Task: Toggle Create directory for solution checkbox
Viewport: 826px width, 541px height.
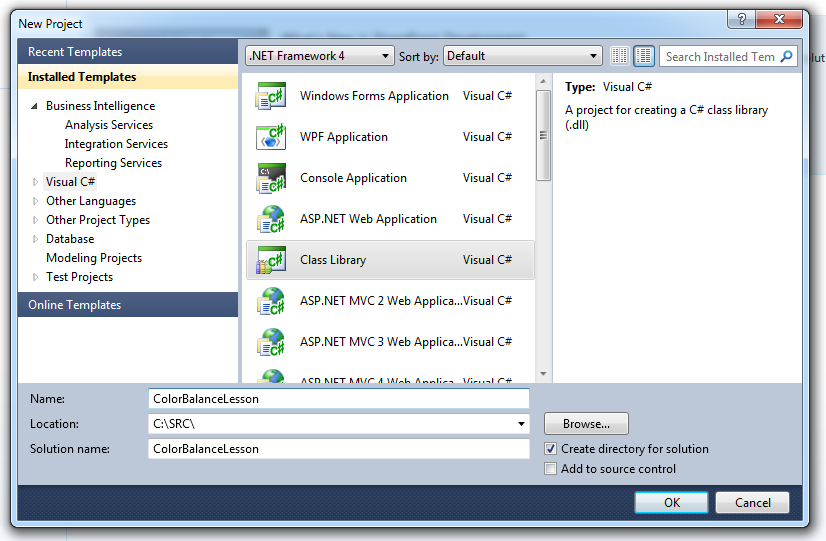Action: 550,449
